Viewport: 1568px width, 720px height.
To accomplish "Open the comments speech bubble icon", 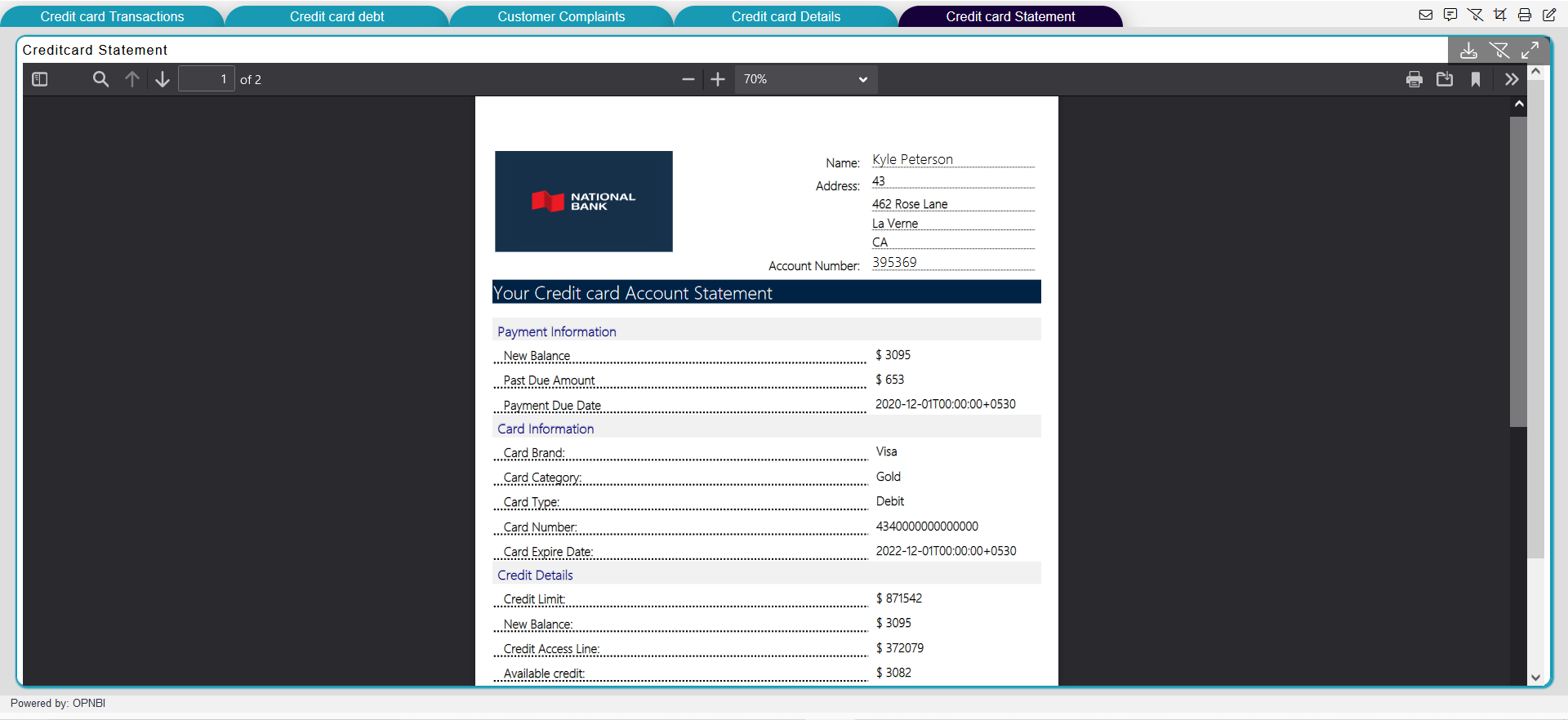I will coord(1450,15).
